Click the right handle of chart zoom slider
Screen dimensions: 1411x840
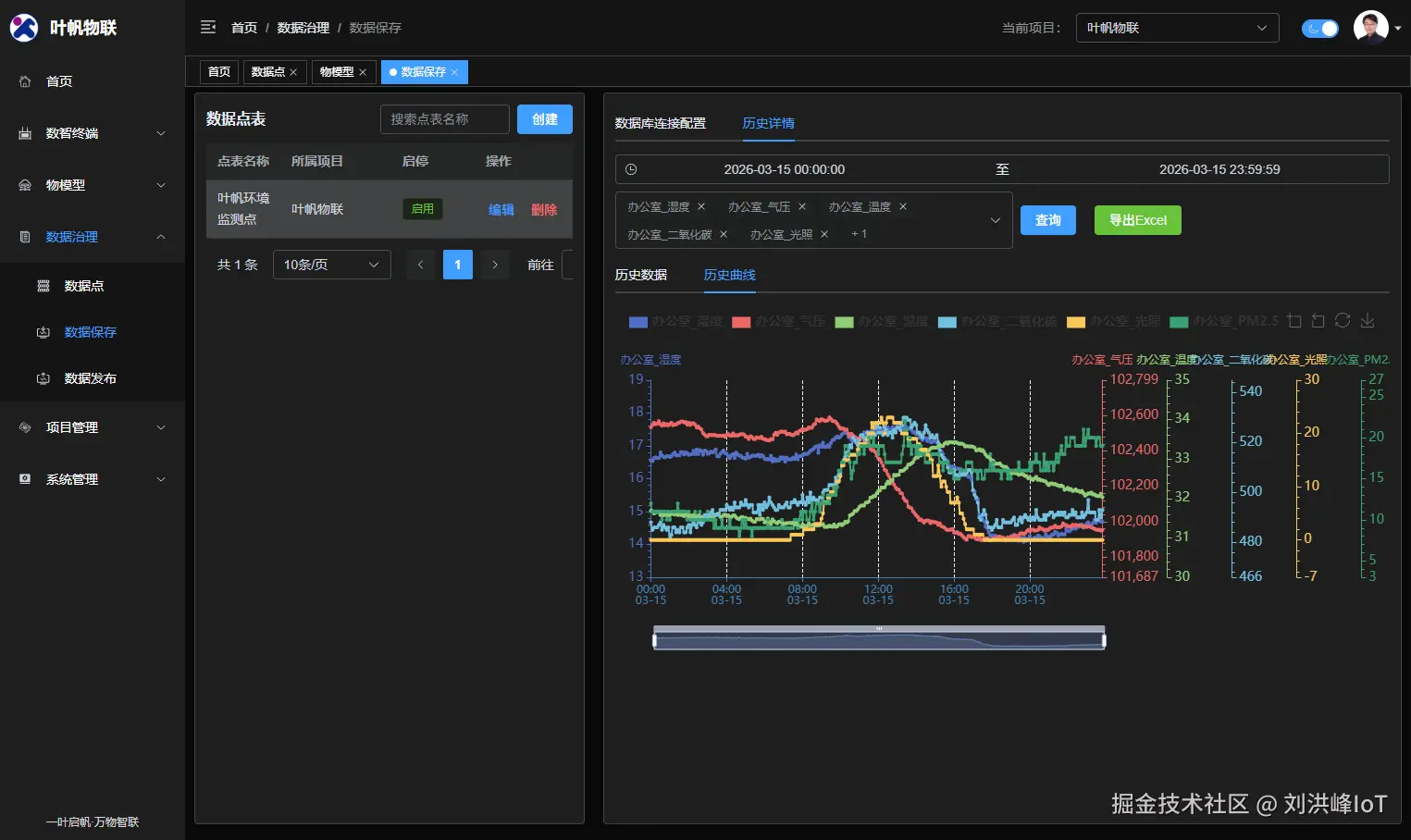point(1105,640)
